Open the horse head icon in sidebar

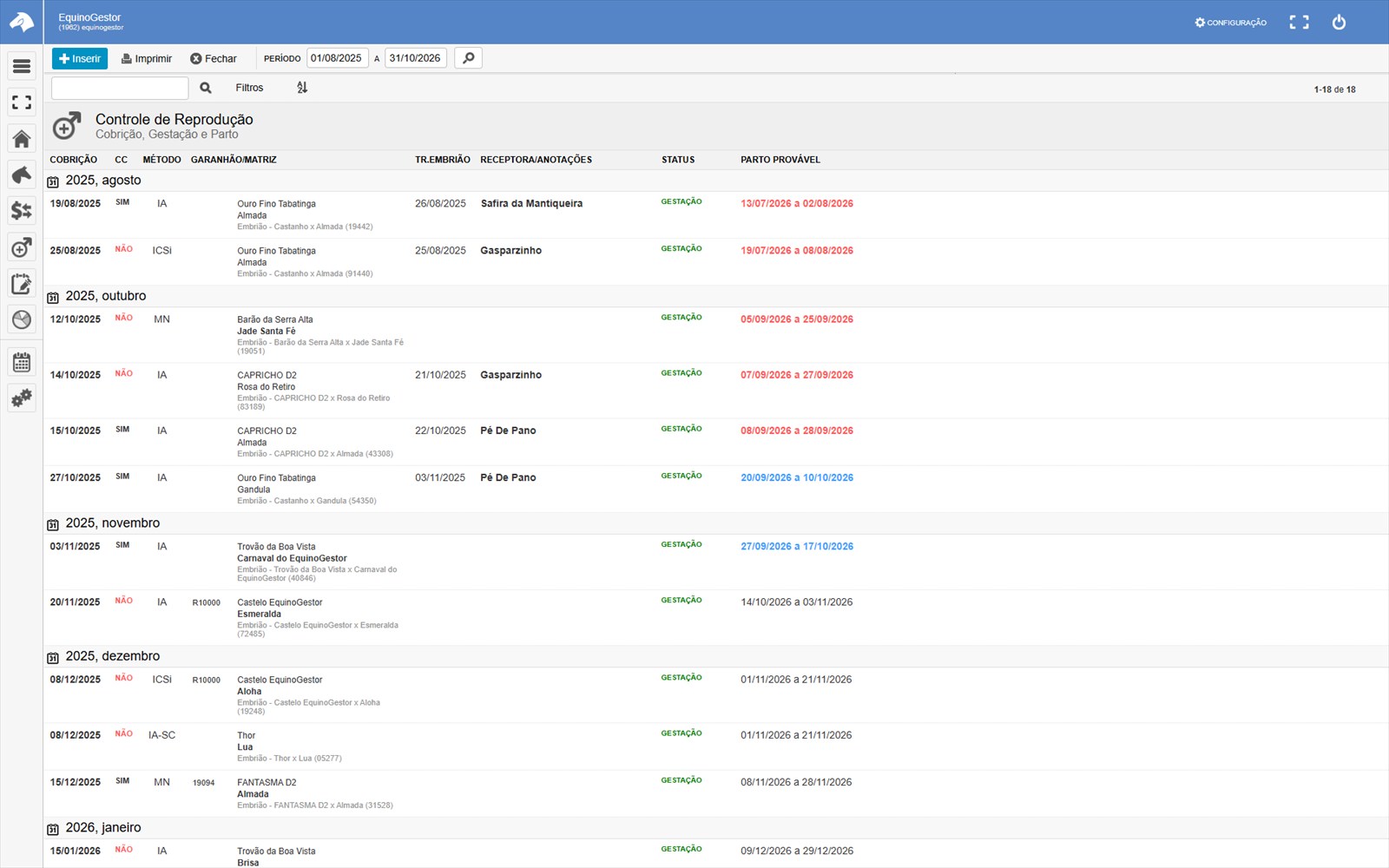(x=22, y=174)
